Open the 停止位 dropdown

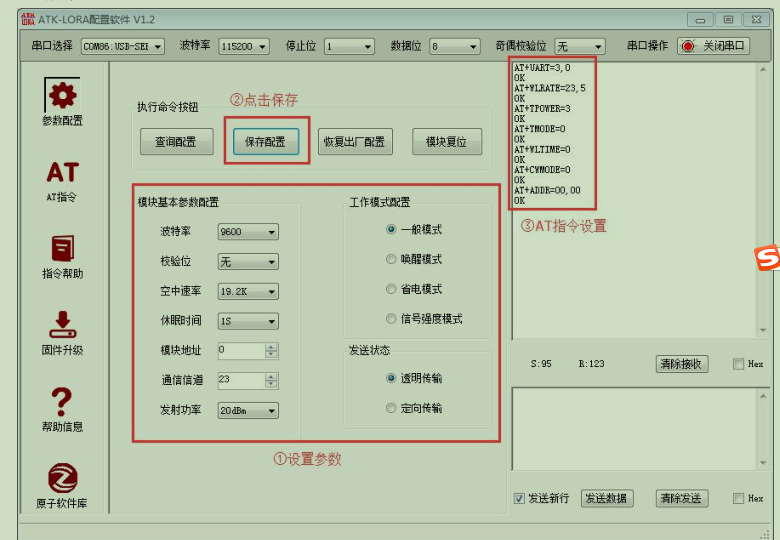click(x=349, y=46)
